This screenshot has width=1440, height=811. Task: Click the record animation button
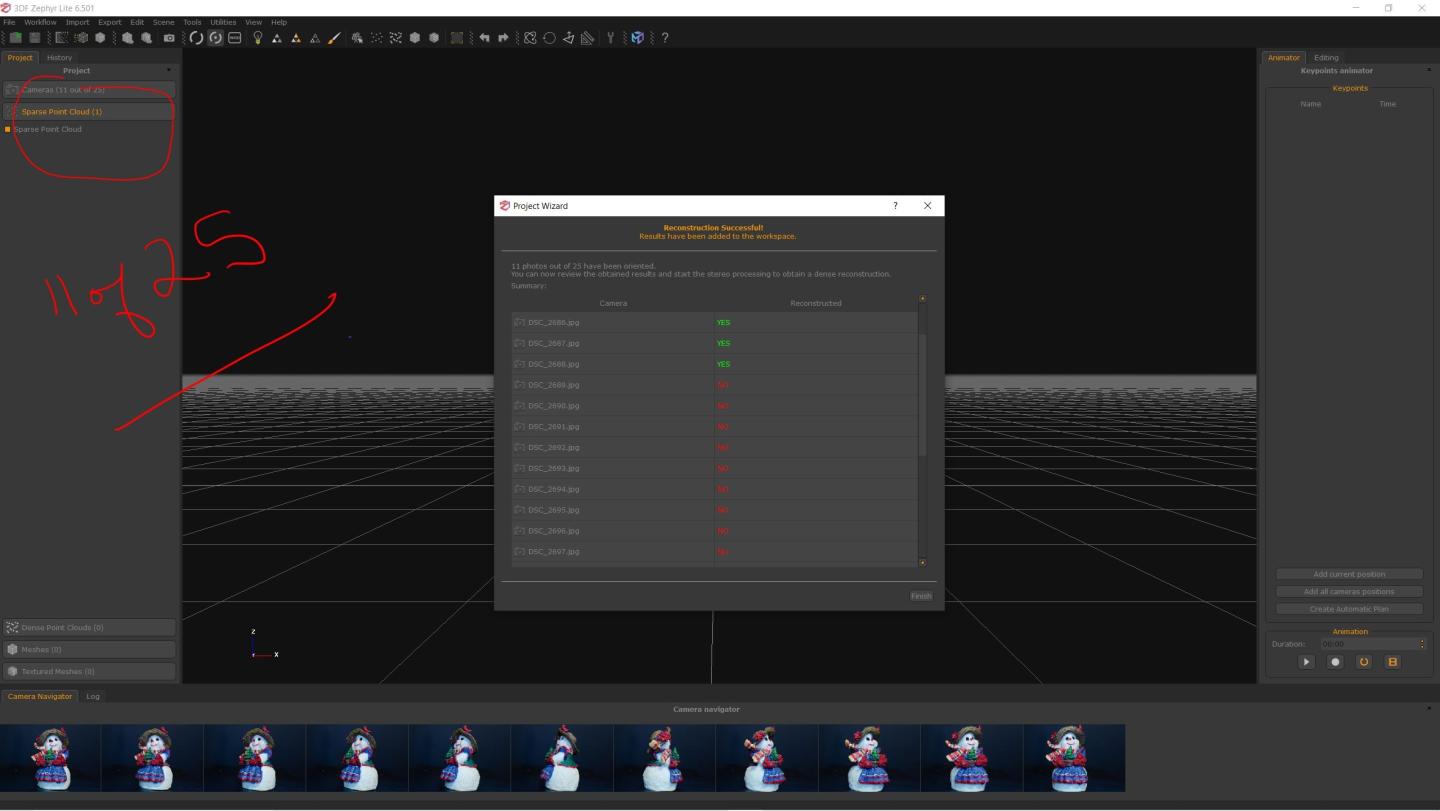pos(1335,662)
